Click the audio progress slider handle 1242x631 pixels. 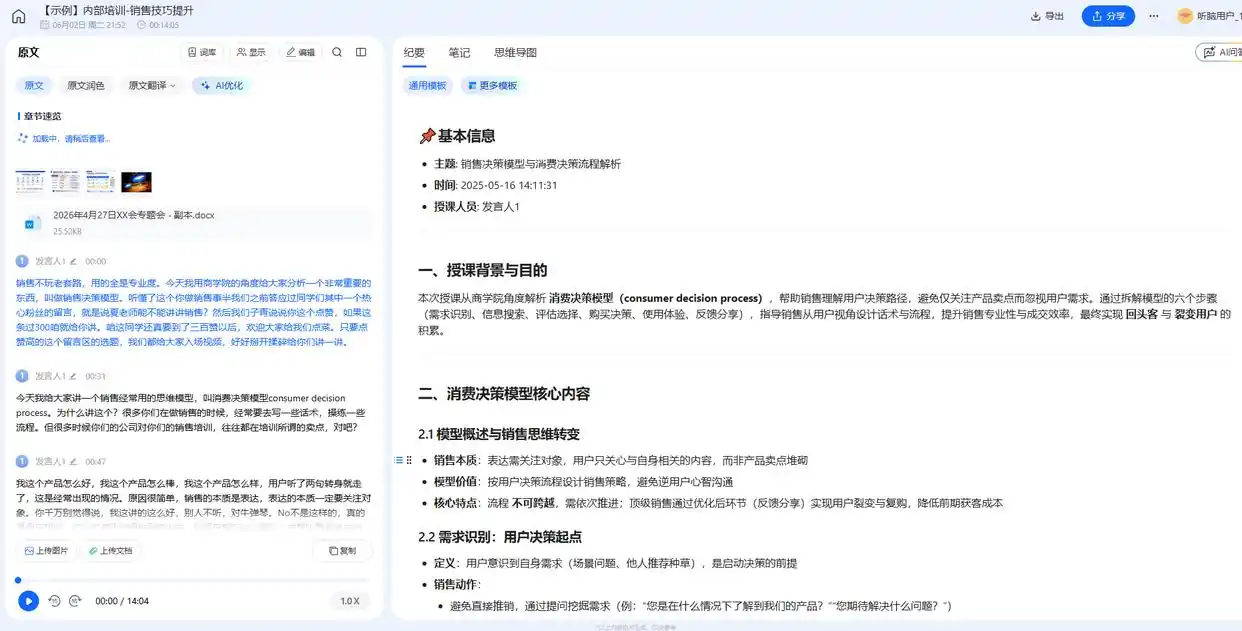(x=18, y=580)
